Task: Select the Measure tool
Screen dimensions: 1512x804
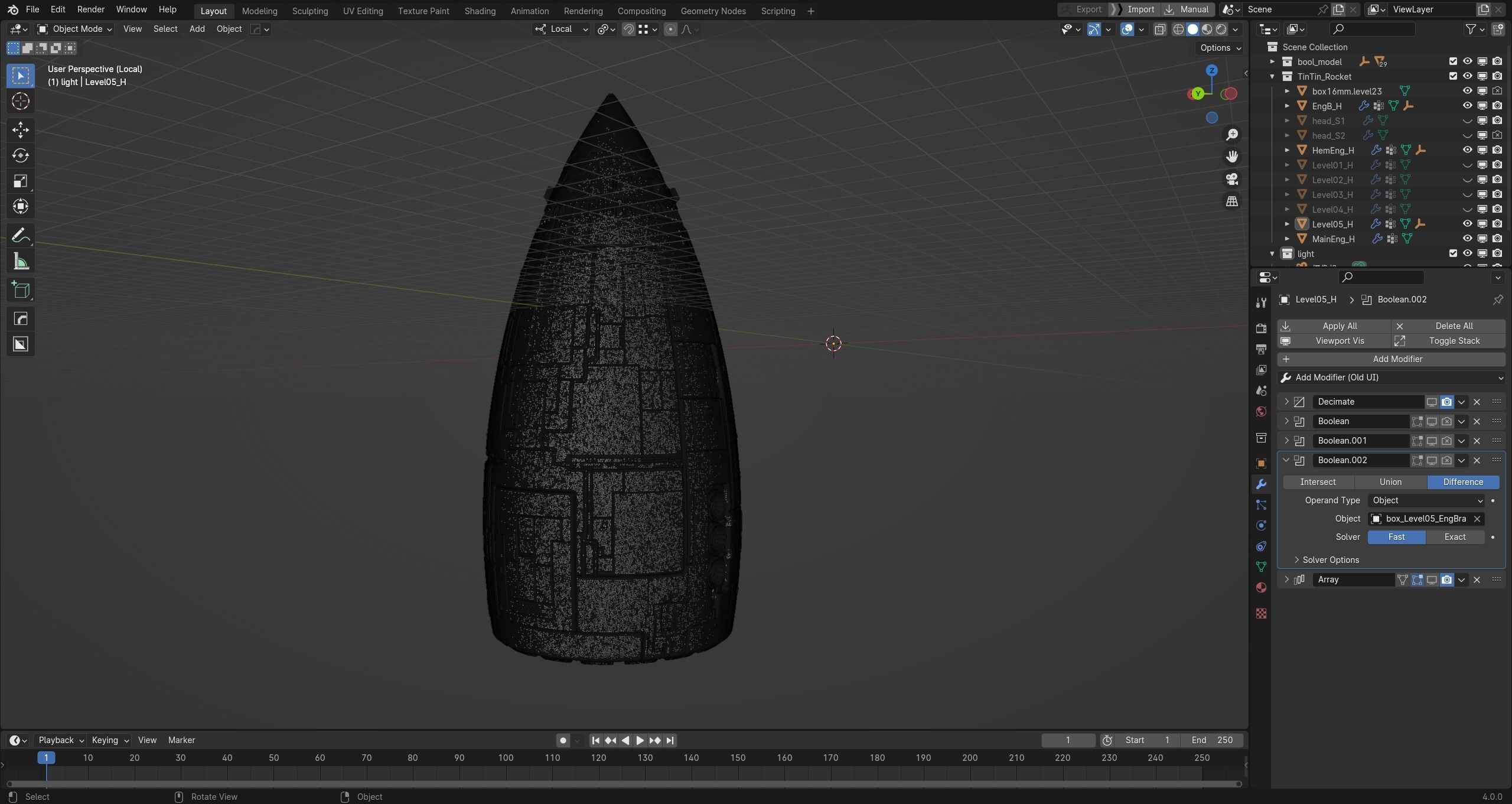Action: point(21,262)
